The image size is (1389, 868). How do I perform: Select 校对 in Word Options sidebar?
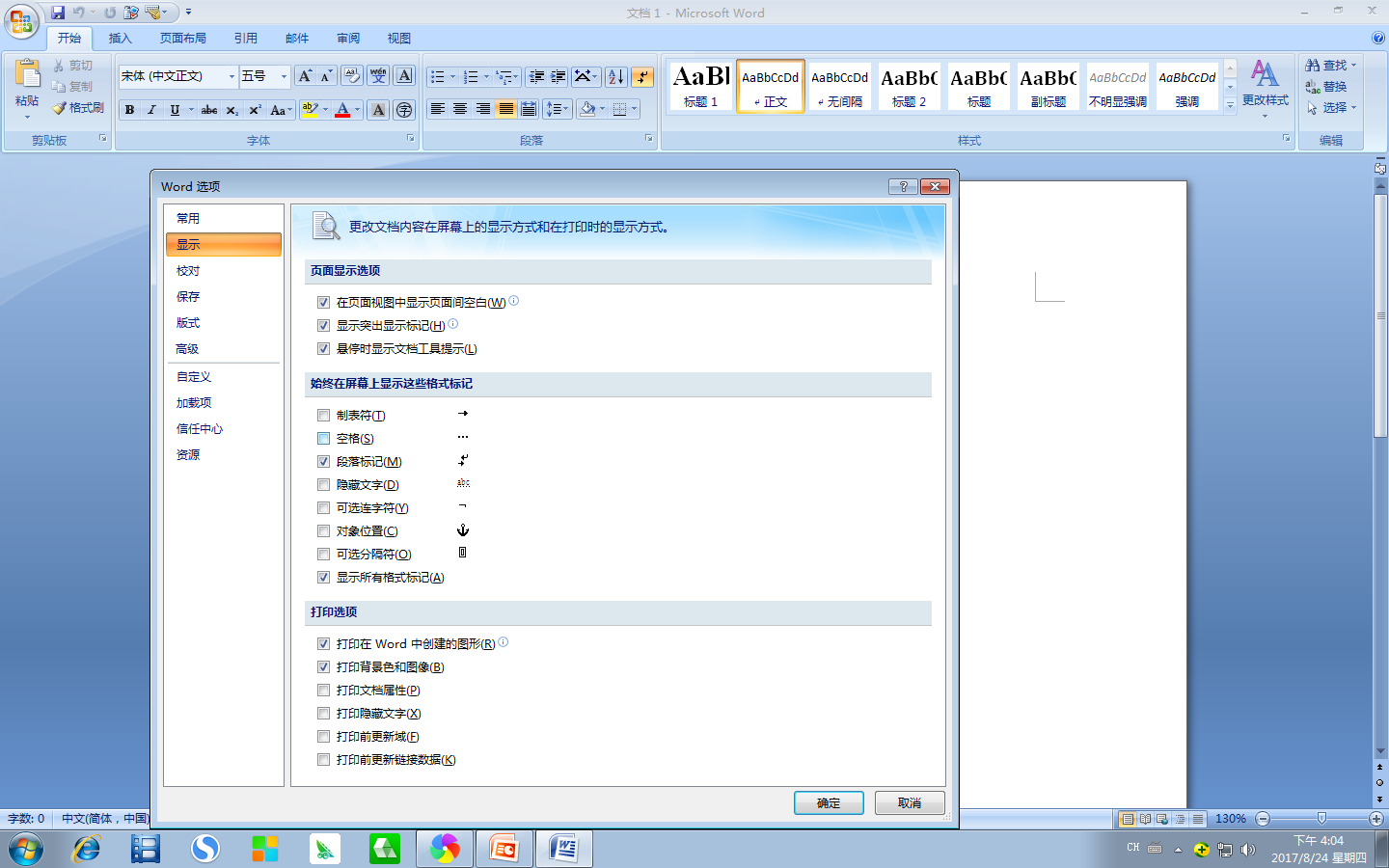pyautogui.click(x=224, y=271)
